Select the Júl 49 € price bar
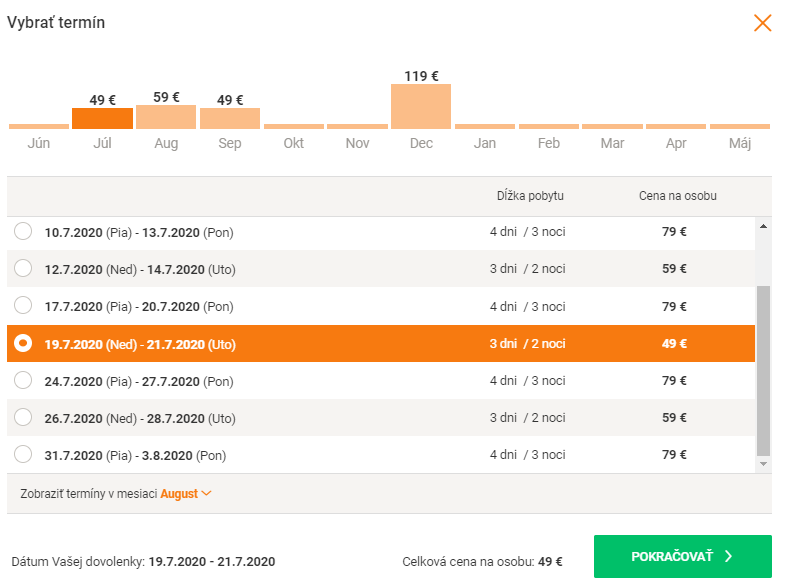 tap(102, 118)
